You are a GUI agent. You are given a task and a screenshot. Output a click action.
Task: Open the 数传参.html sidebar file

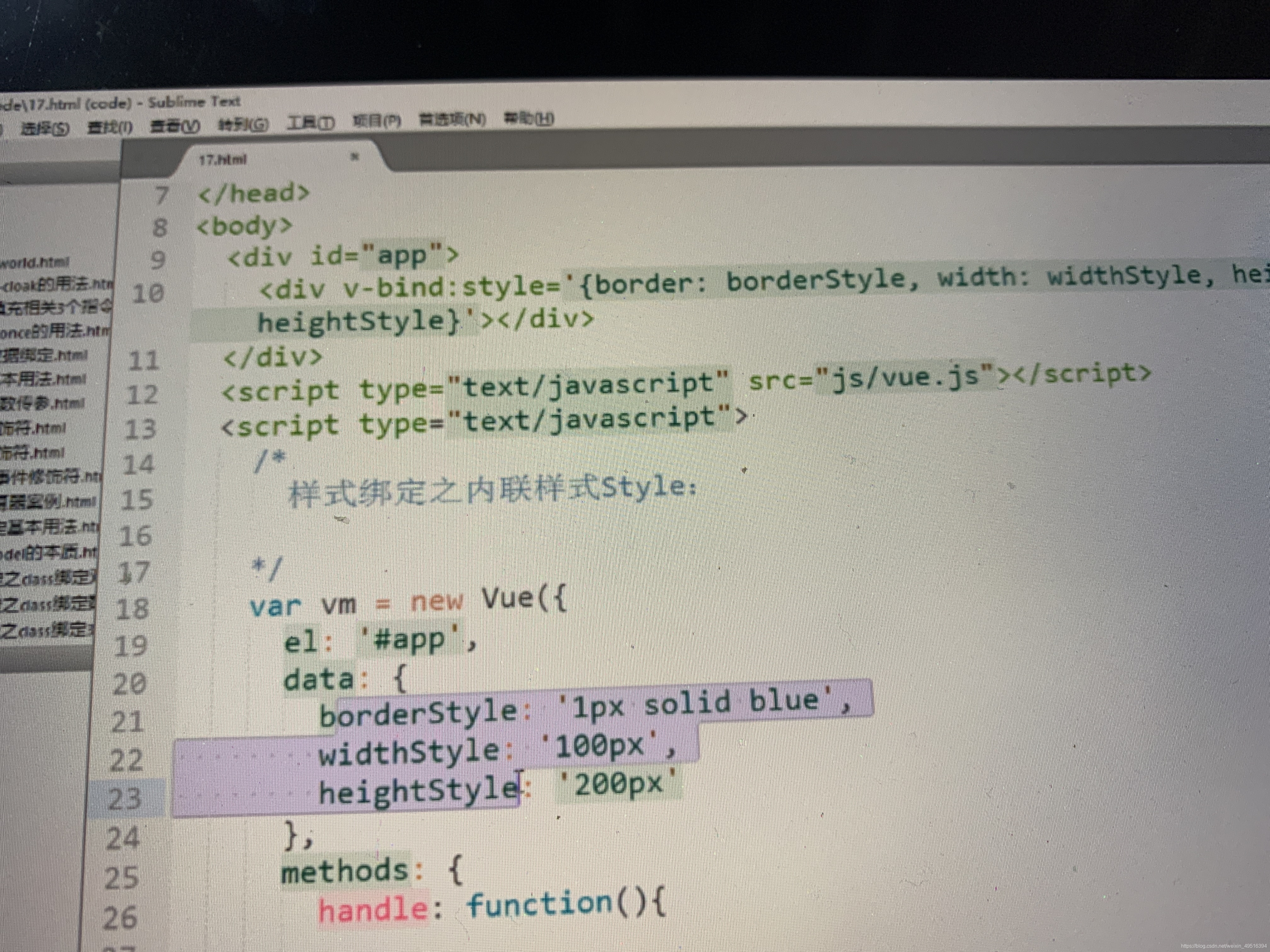pyautogui.click(x=43, y=403)
